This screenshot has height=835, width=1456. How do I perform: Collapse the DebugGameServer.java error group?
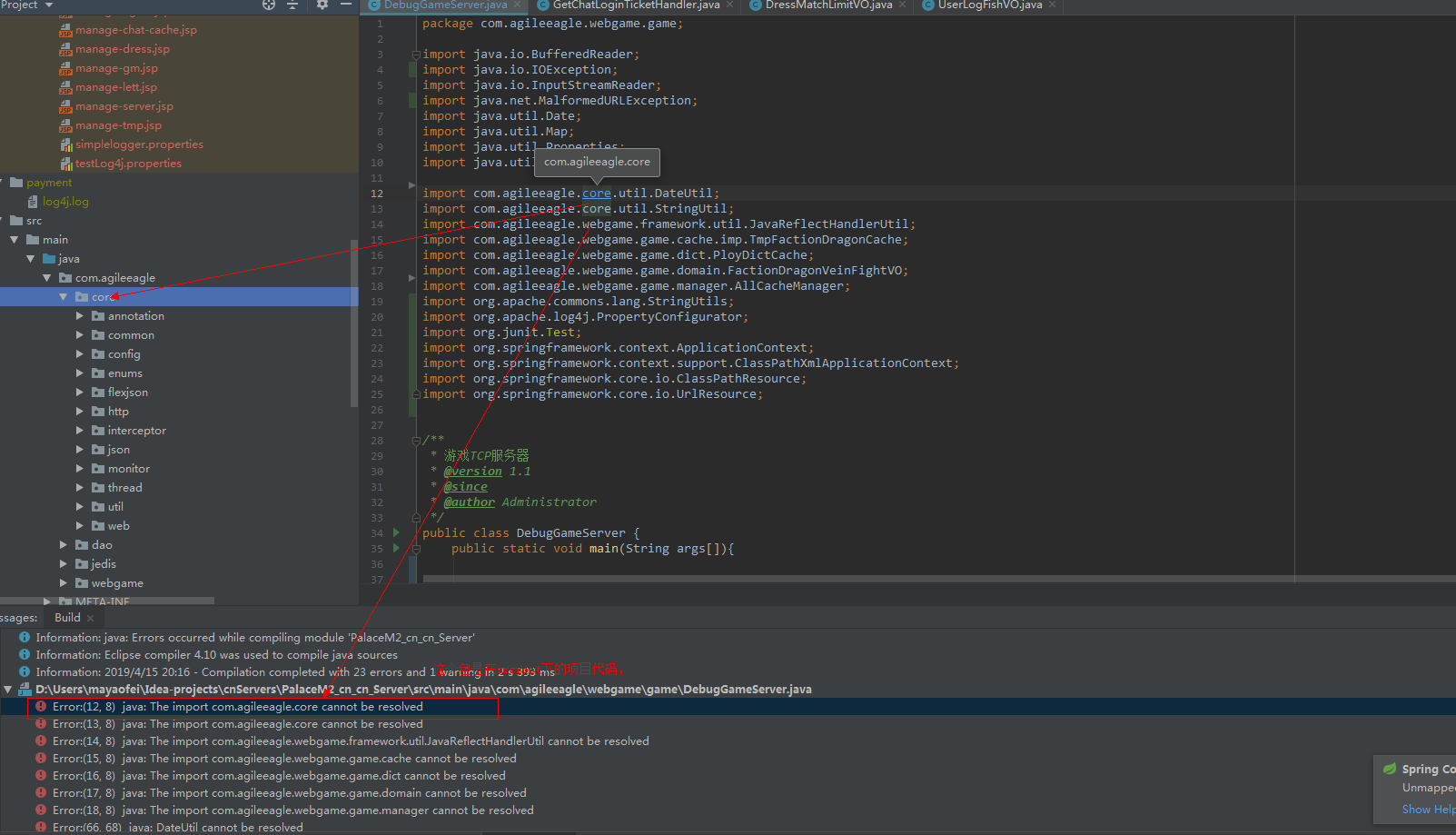click(8, 690)
